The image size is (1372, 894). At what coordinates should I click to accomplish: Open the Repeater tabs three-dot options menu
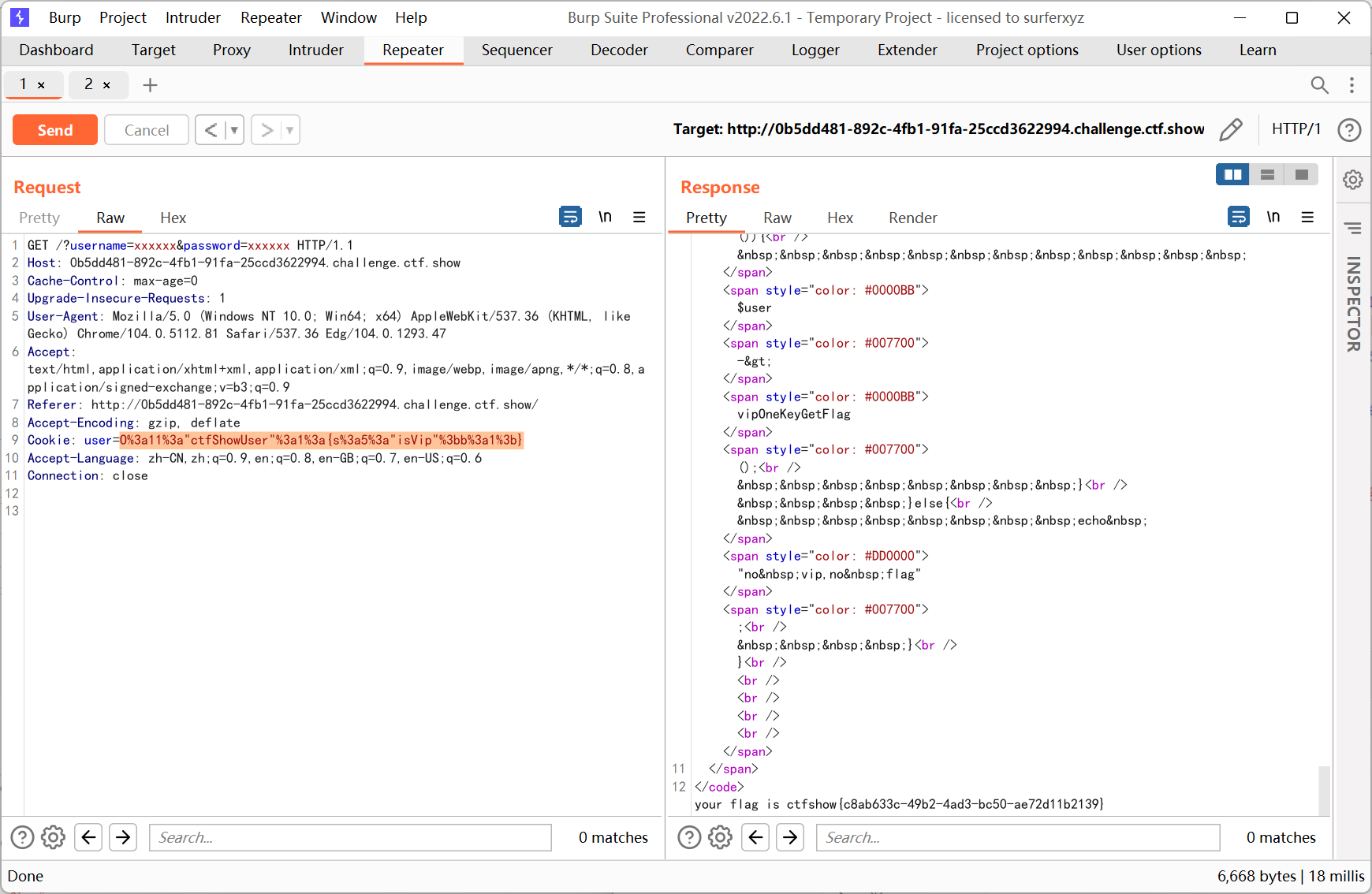[x=1351, y=85]
